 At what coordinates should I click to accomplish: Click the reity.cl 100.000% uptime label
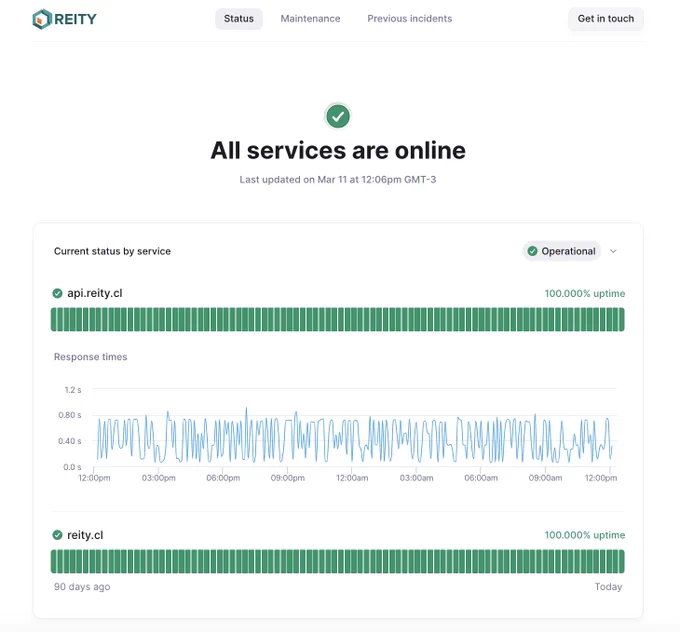pyautogui.click(x=585, y=535)
